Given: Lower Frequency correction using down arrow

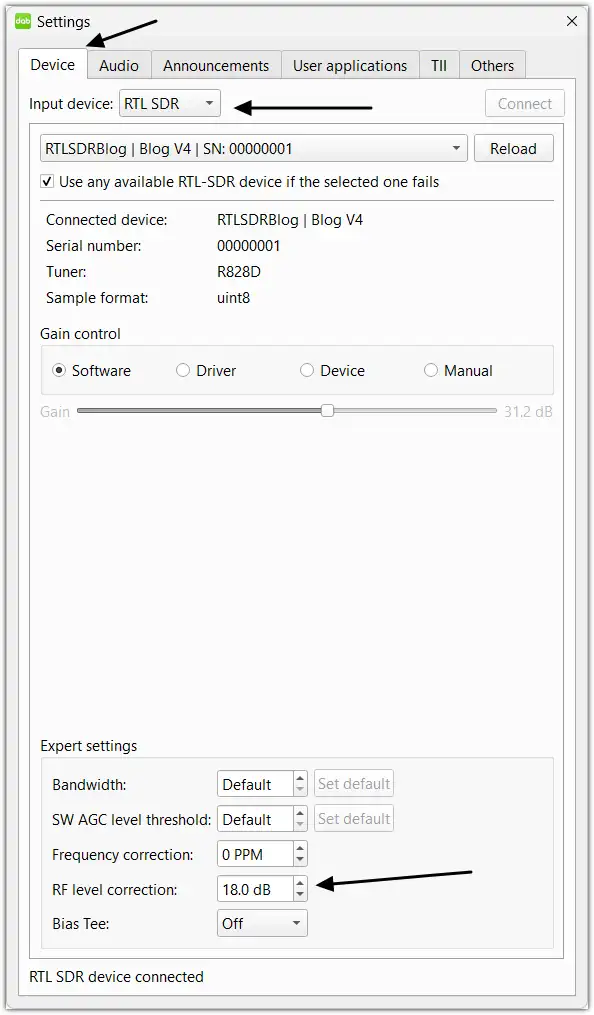Looking at the screenshot, I should (300, 860).
